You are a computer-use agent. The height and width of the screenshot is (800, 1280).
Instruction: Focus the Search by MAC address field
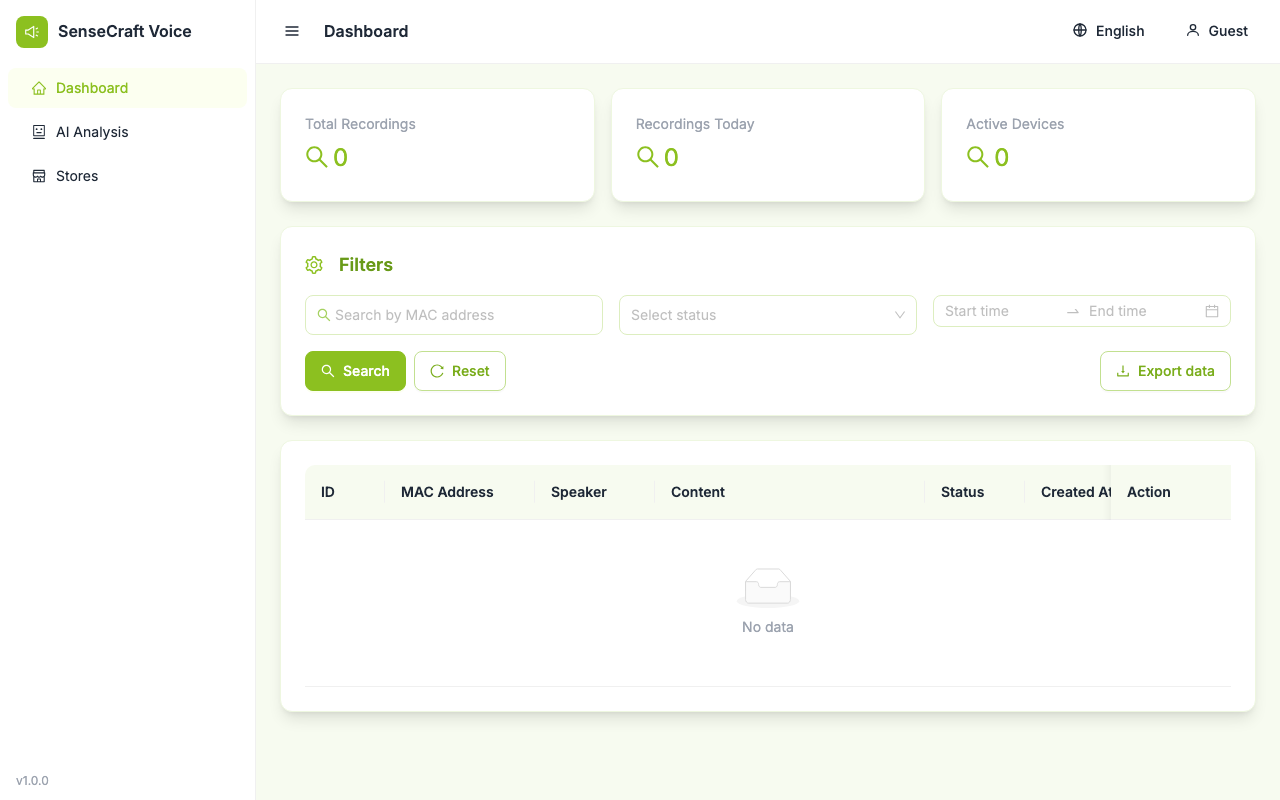pyautogui.click(x=454, y=315)
